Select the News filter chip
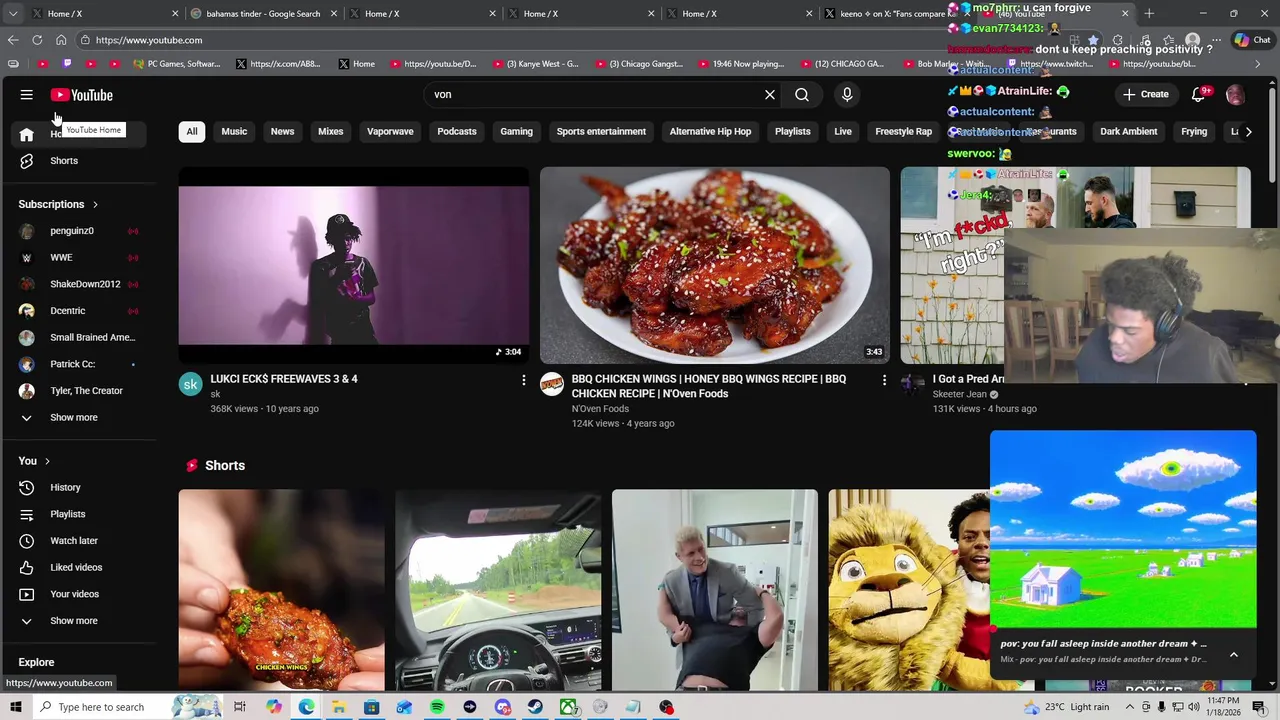This screenshot has height=720, width=1280. point(282,131)
